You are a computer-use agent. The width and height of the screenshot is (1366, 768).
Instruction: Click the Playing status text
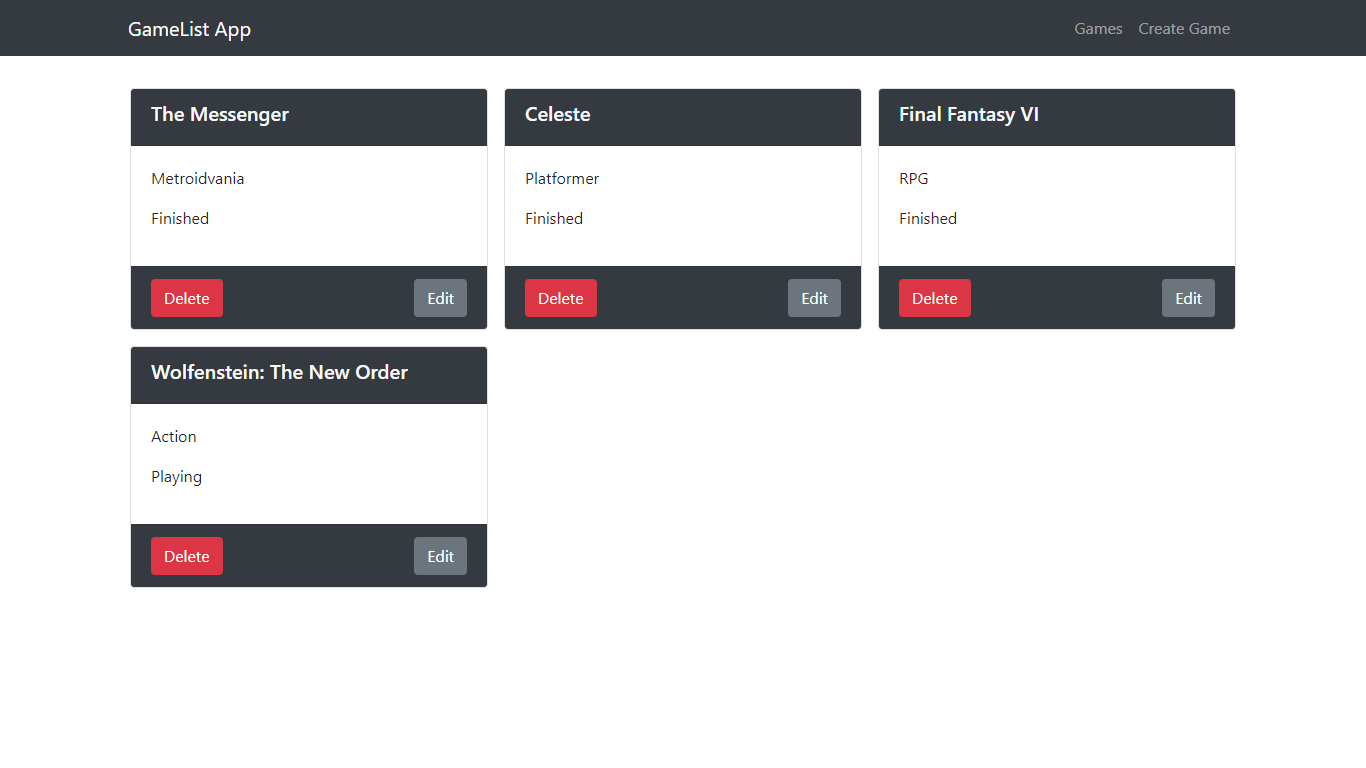point(177,477)
